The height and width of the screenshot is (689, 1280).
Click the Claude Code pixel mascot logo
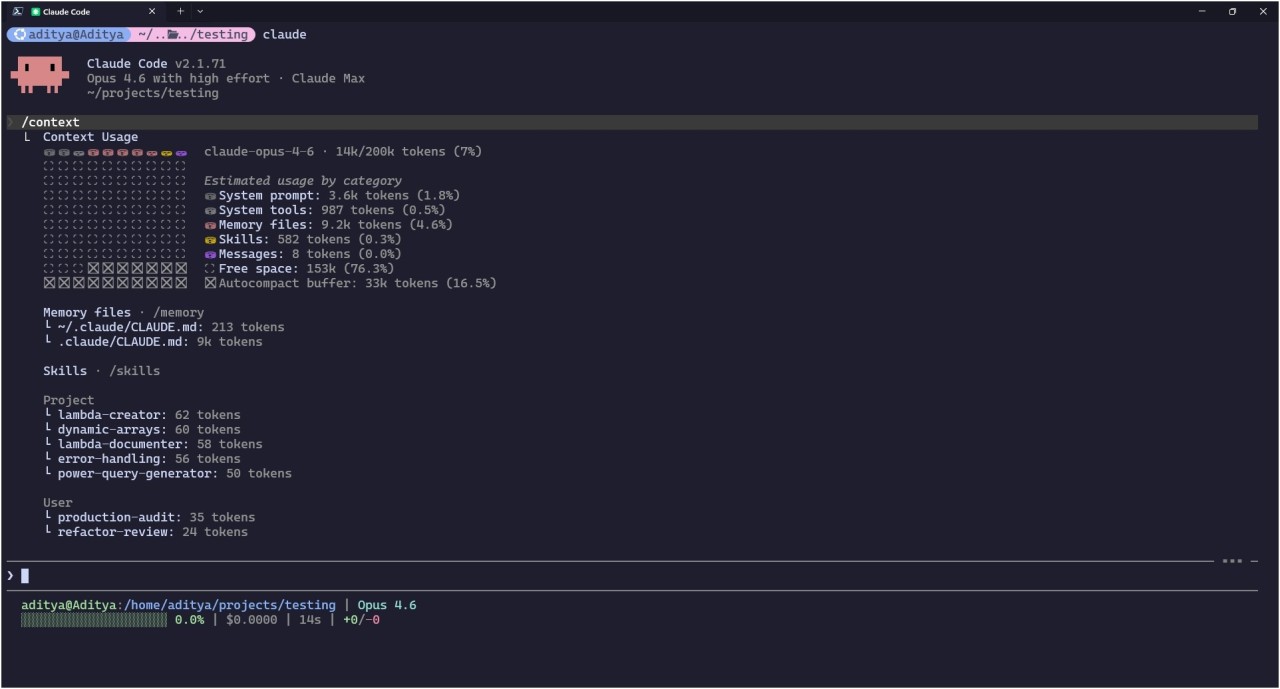(x=40, y=76)
